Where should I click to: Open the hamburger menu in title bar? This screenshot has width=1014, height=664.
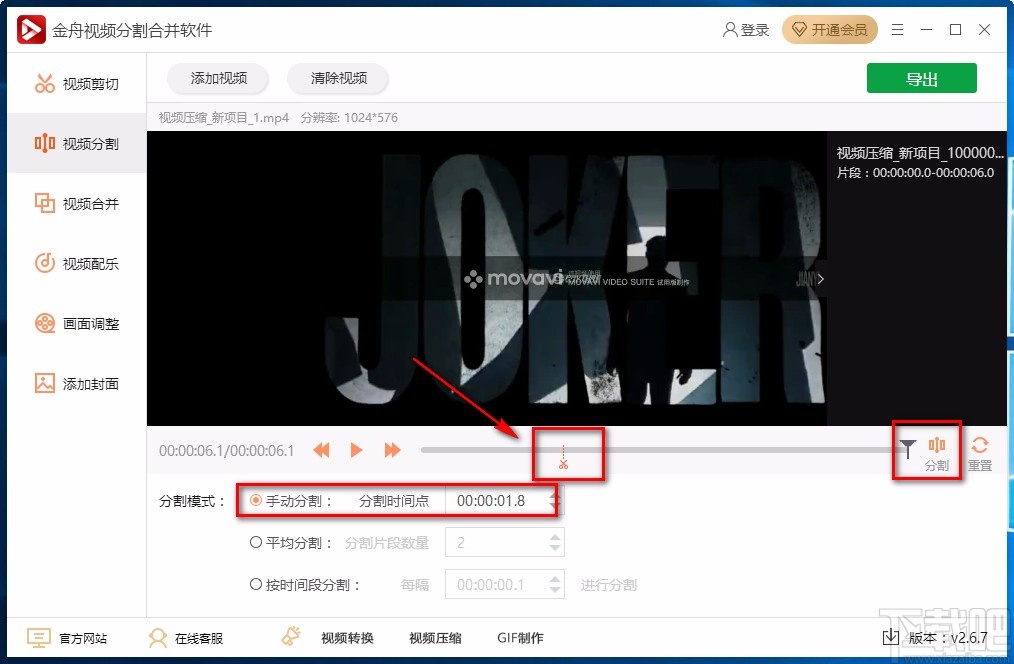(898, 30)
